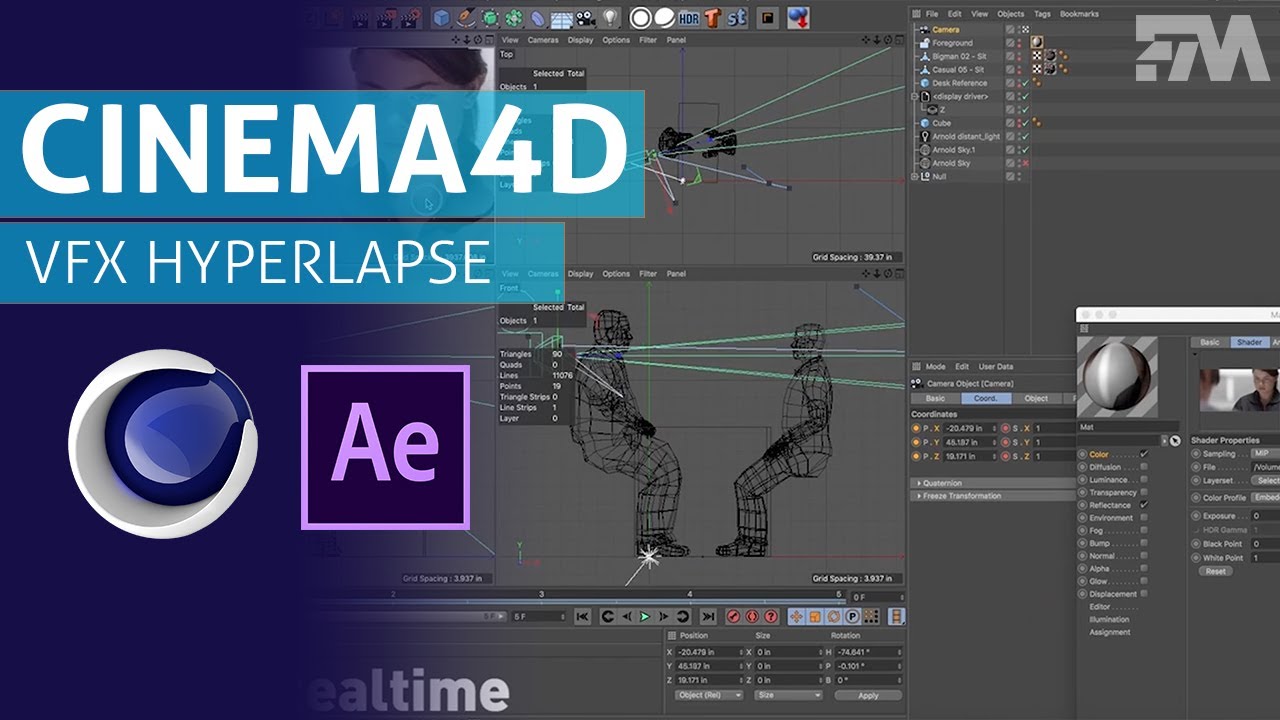1280x720 pixels.
Task: Add a Light object from toolbar
Action: (x=610, y=17)
